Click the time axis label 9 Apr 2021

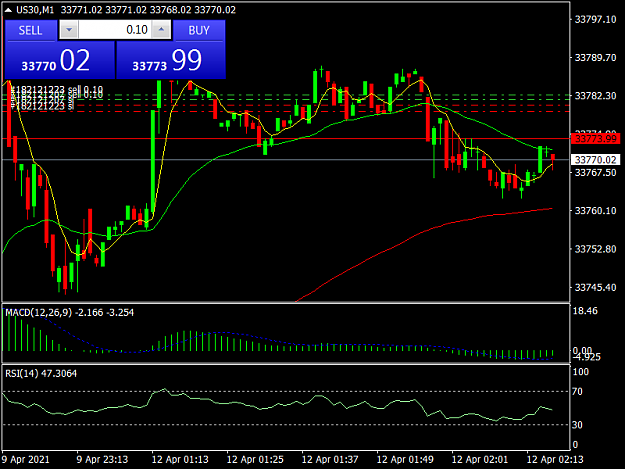click(x=26, y=459)
